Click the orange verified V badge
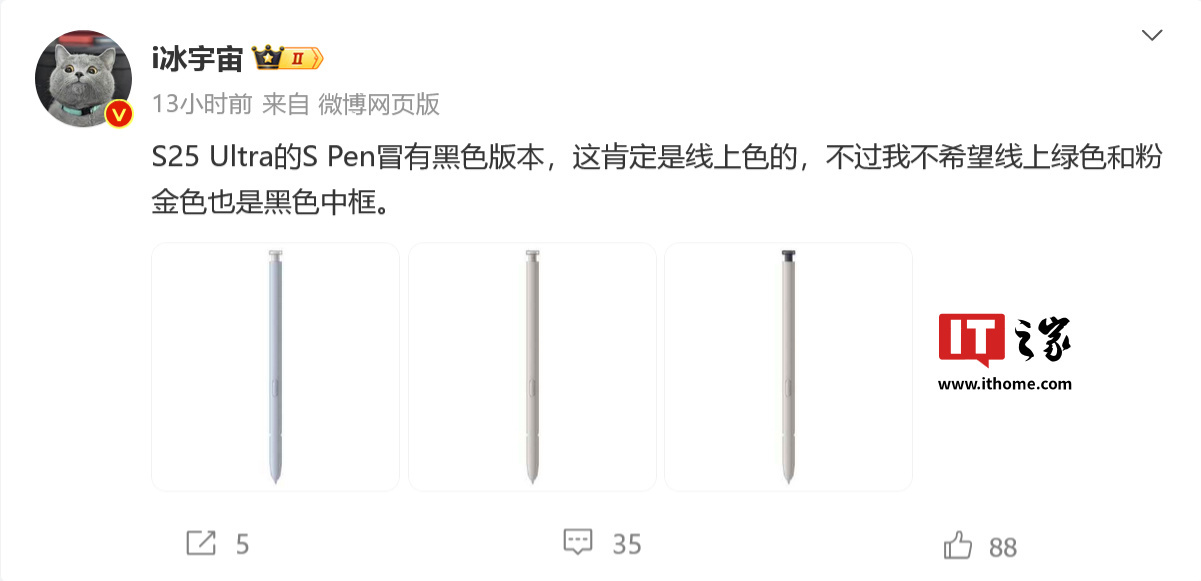Image resolution: width=1201 pixels, height=581 pixels. tap(119, 114)
